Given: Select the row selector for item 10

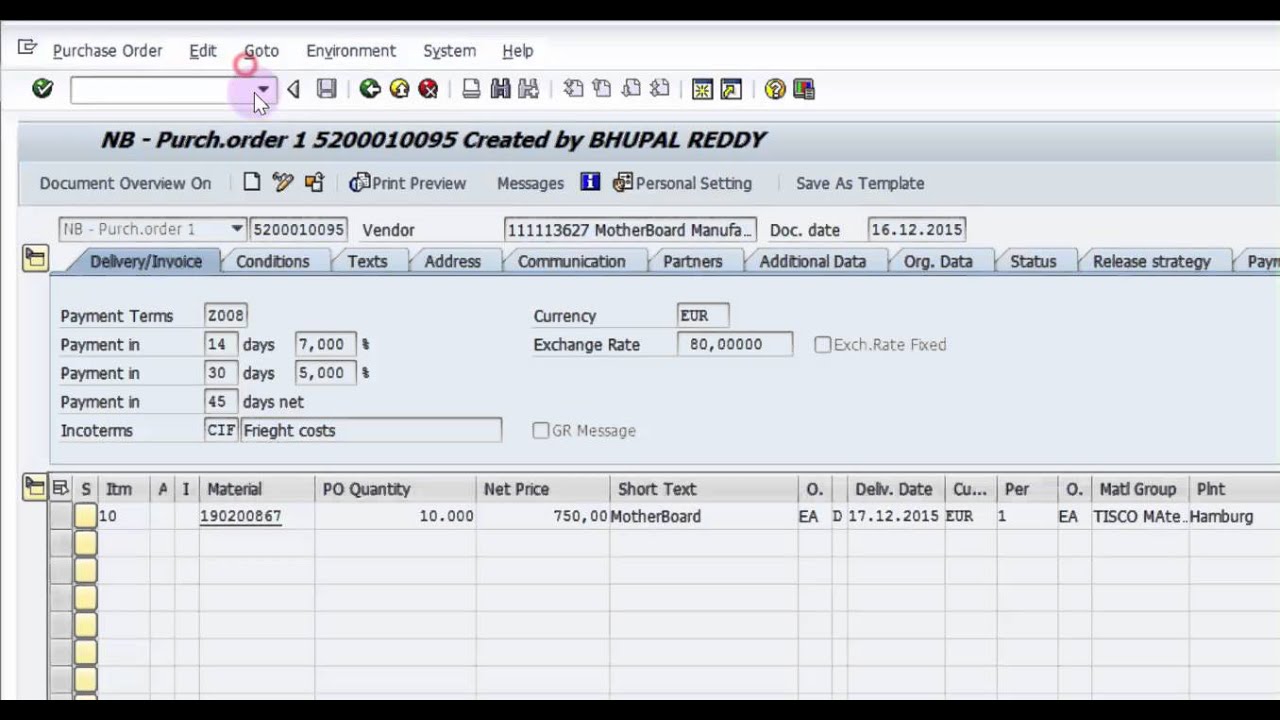Looking at the screenshot, I should coord(60,516).
